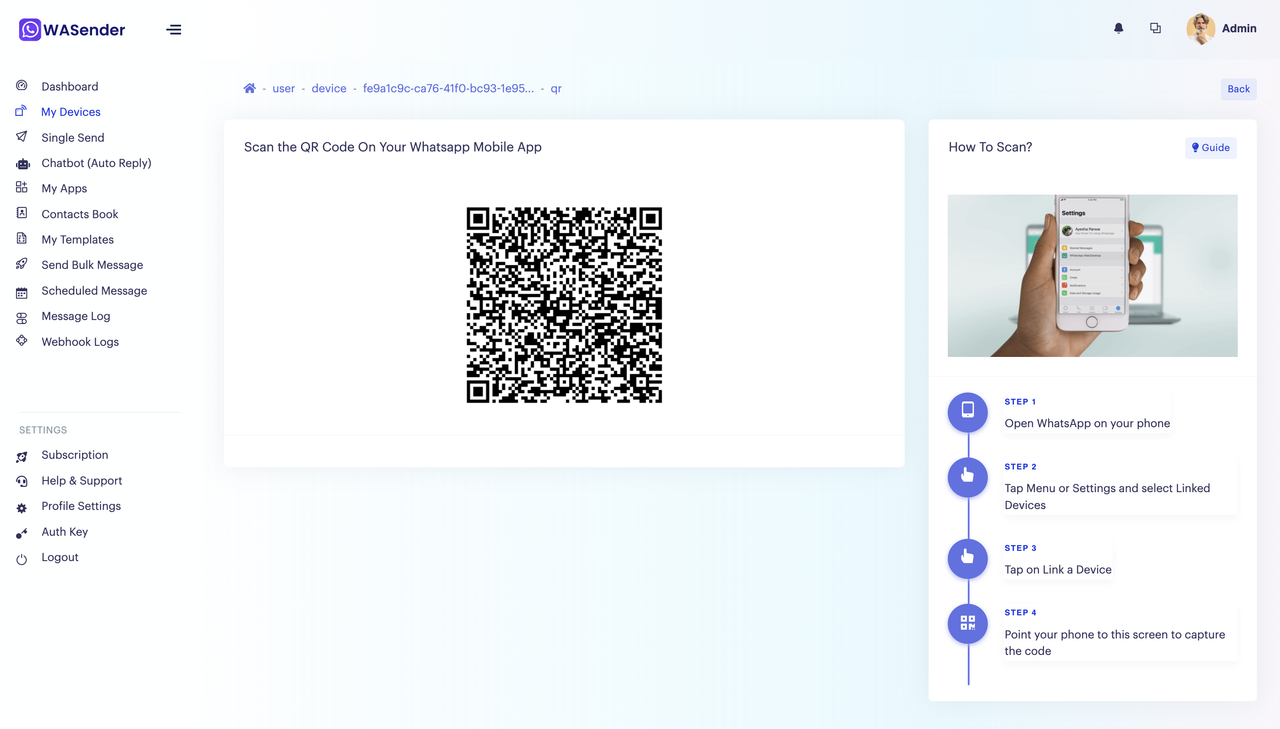Click 'Point your phone to this screen' text
The width and height of the screenshot is (1280, 729).
[1115, 643]
